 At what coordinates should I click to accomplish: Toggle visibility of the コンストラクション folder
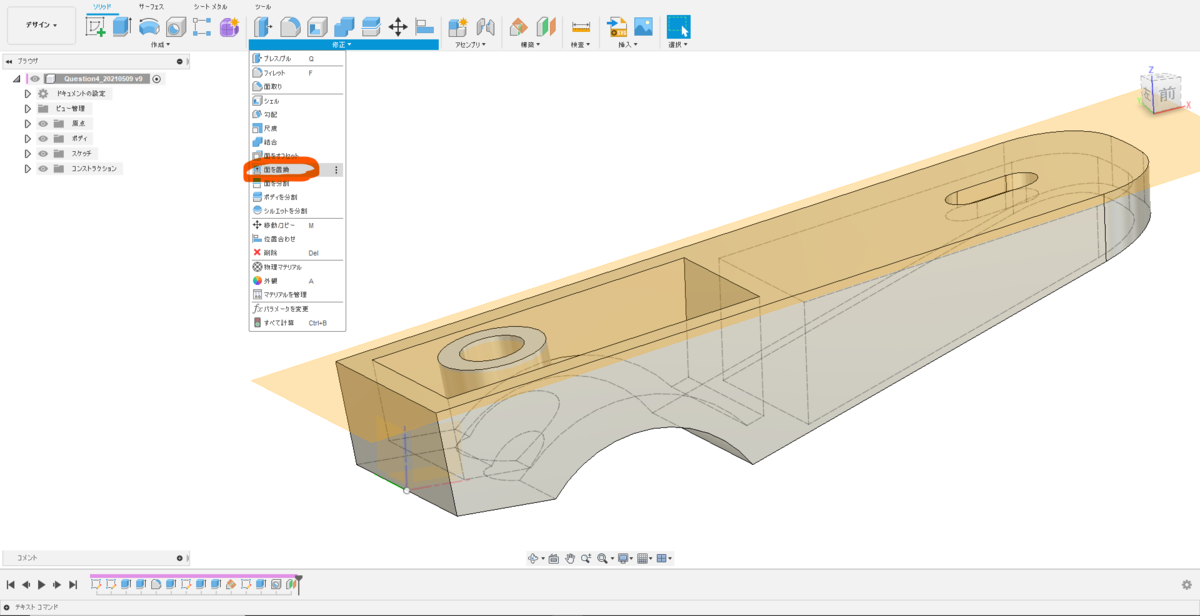[43, 168]
